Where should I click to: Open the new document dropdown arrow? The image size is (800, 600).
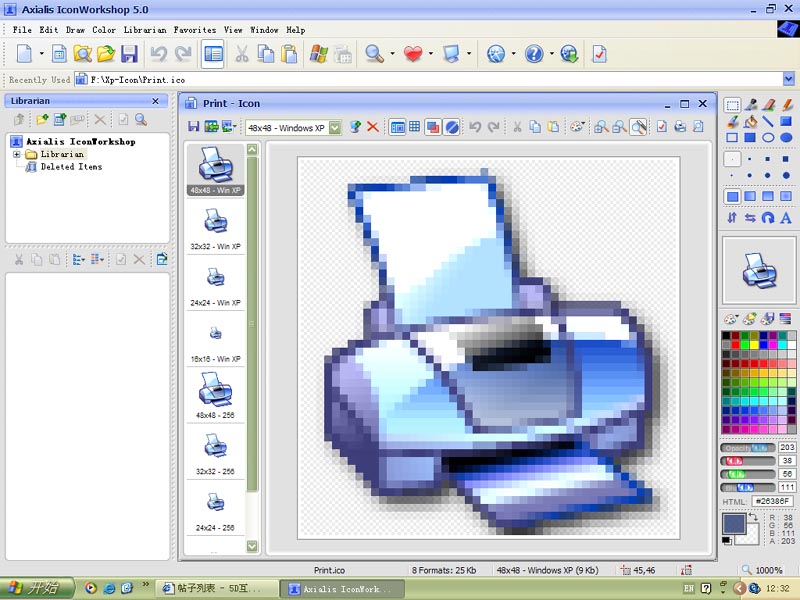pyautogui.click(x=41, y=54)
